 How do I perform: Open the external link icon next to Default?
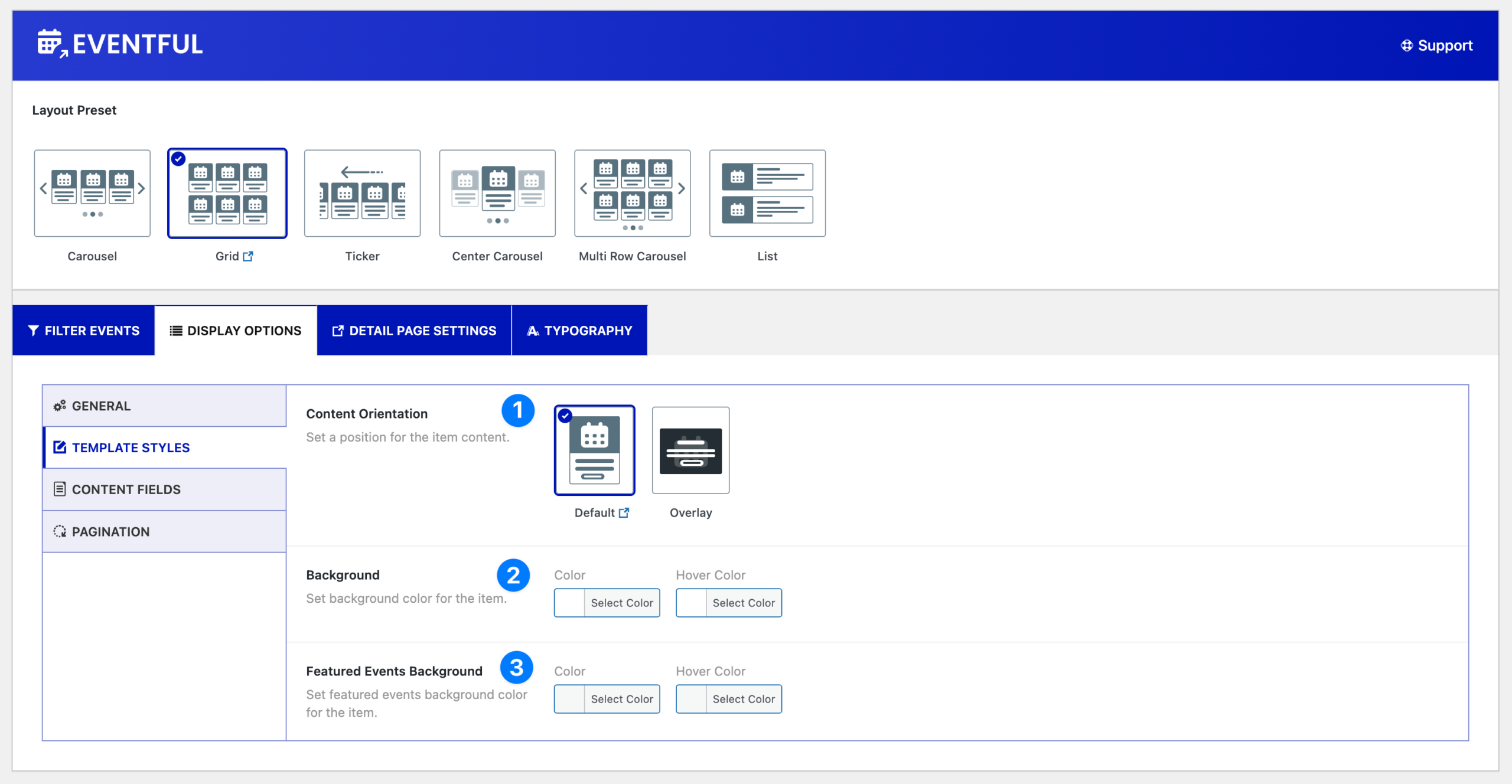[x=624, y=513]
